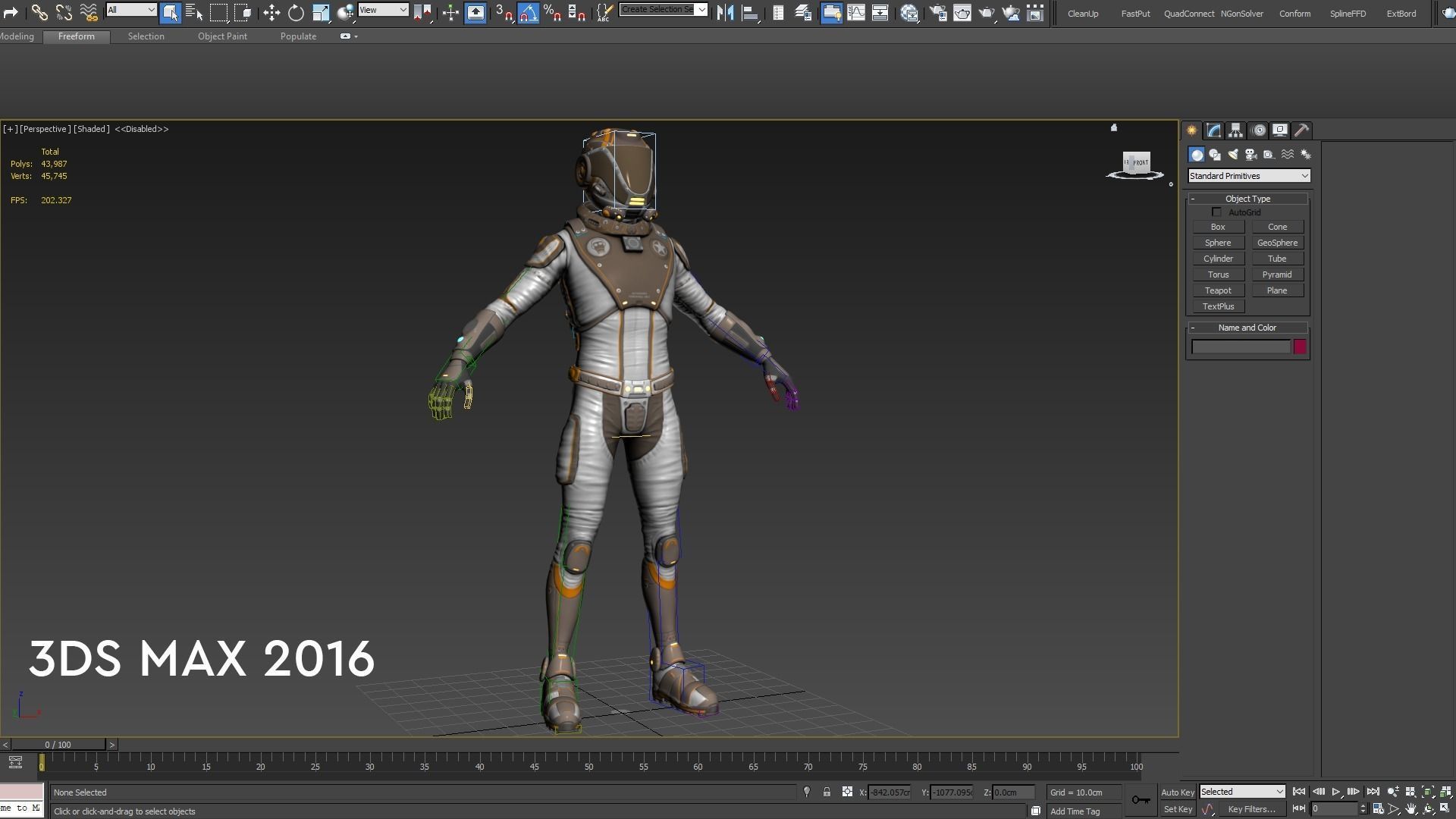Open the Selected key filter dropdown
The image size is (1456, 819).
[x=1242, y=792]
